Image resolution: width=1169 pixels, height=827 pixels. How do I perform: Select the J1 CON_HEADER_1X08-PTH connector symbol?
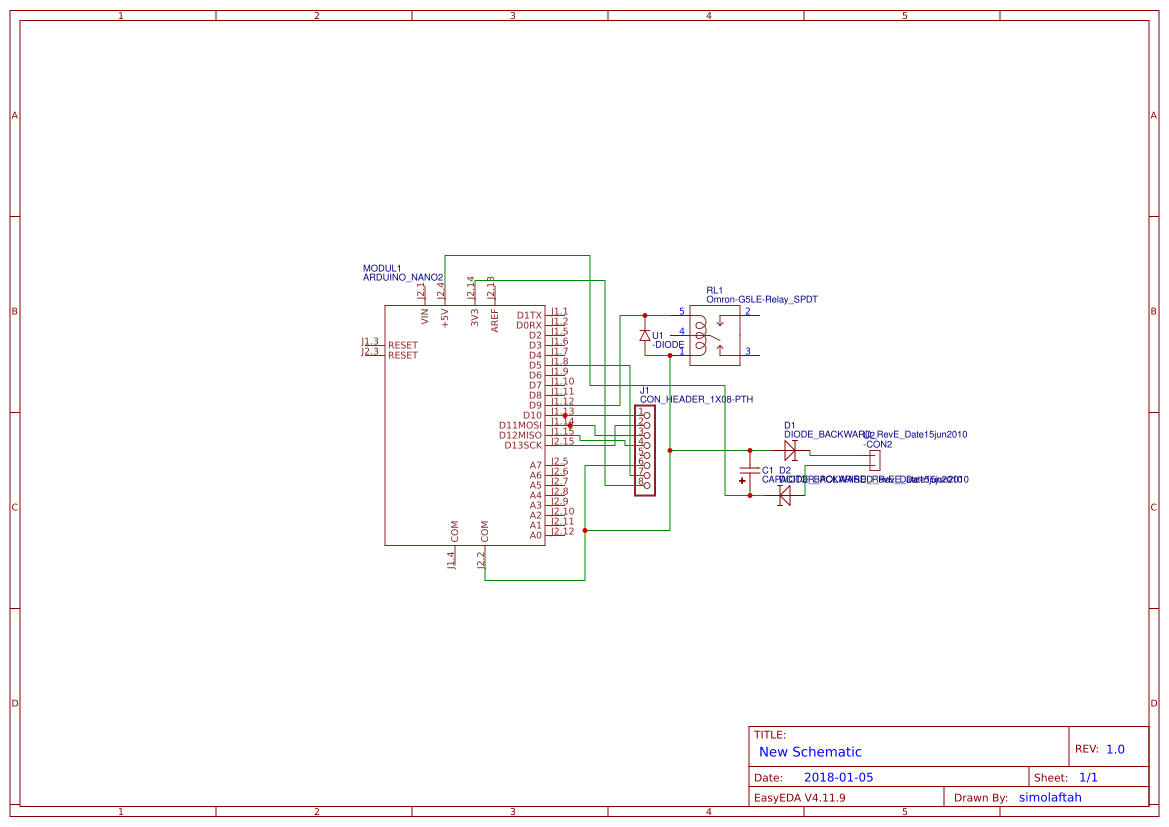coord(645,450)
